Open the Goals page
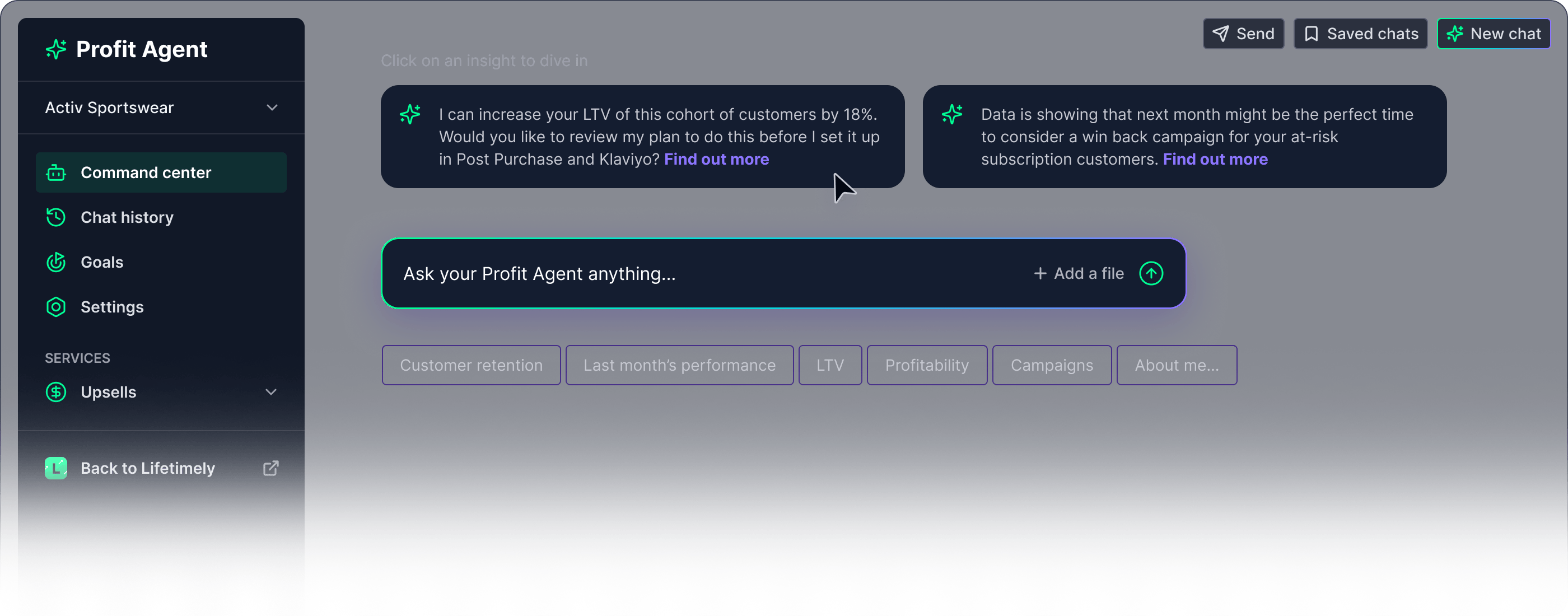The width and height of the screenshot is (1568, 616). 161,262
